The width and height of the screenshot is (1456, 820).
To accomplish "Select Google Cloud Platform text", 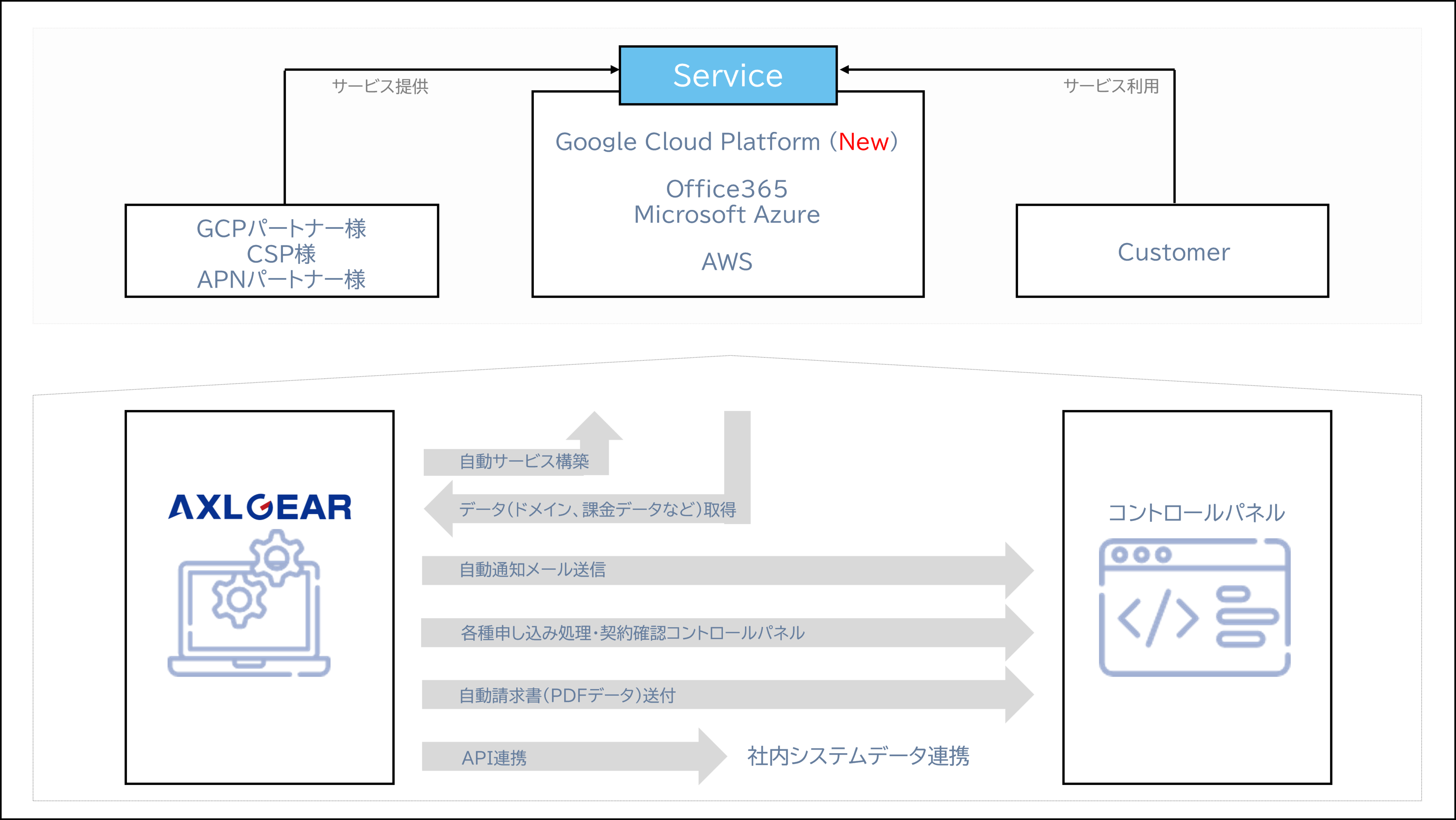I will [x=687, y=142].
